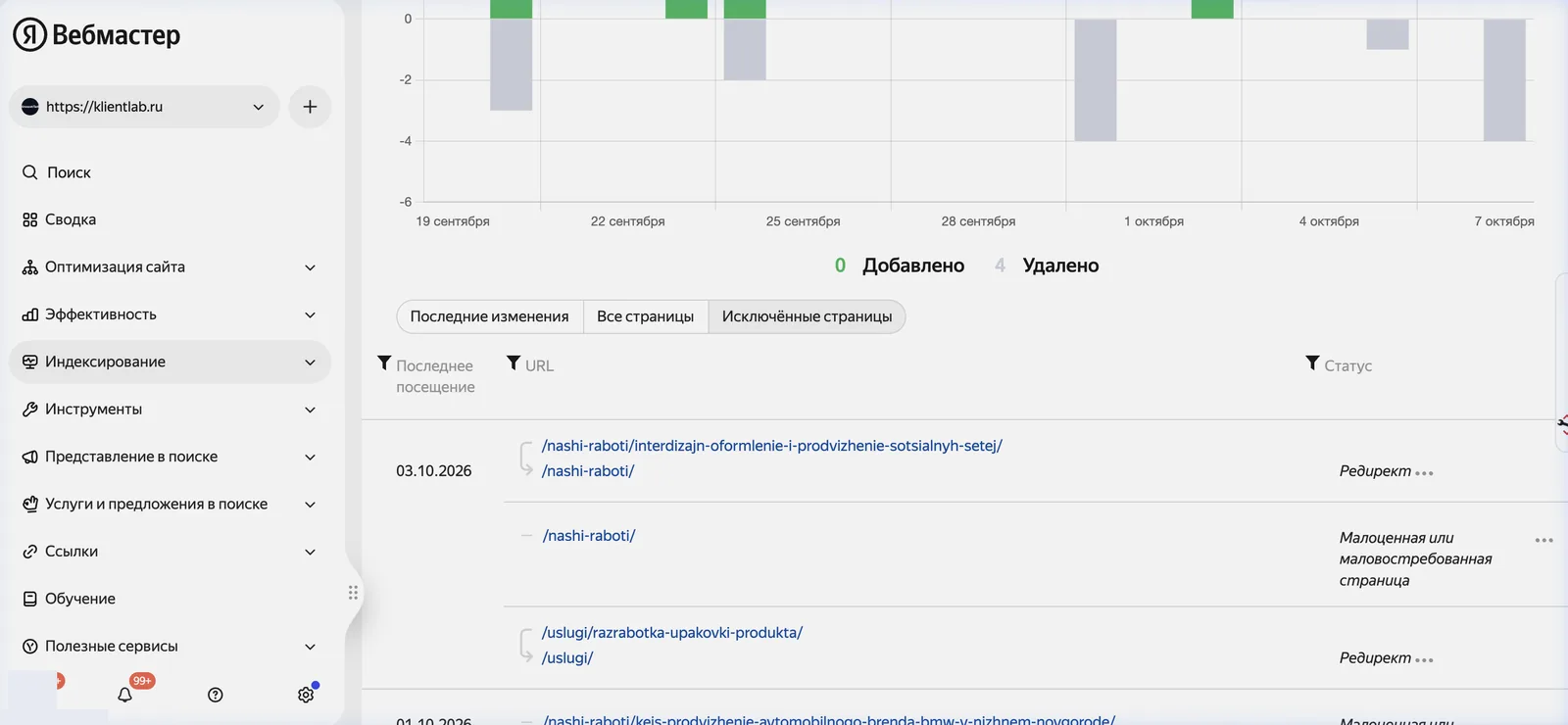Filter the Статус column funnel icon
The width and height of the screenshot is (1568, 725).
[x=1312, y=363]
